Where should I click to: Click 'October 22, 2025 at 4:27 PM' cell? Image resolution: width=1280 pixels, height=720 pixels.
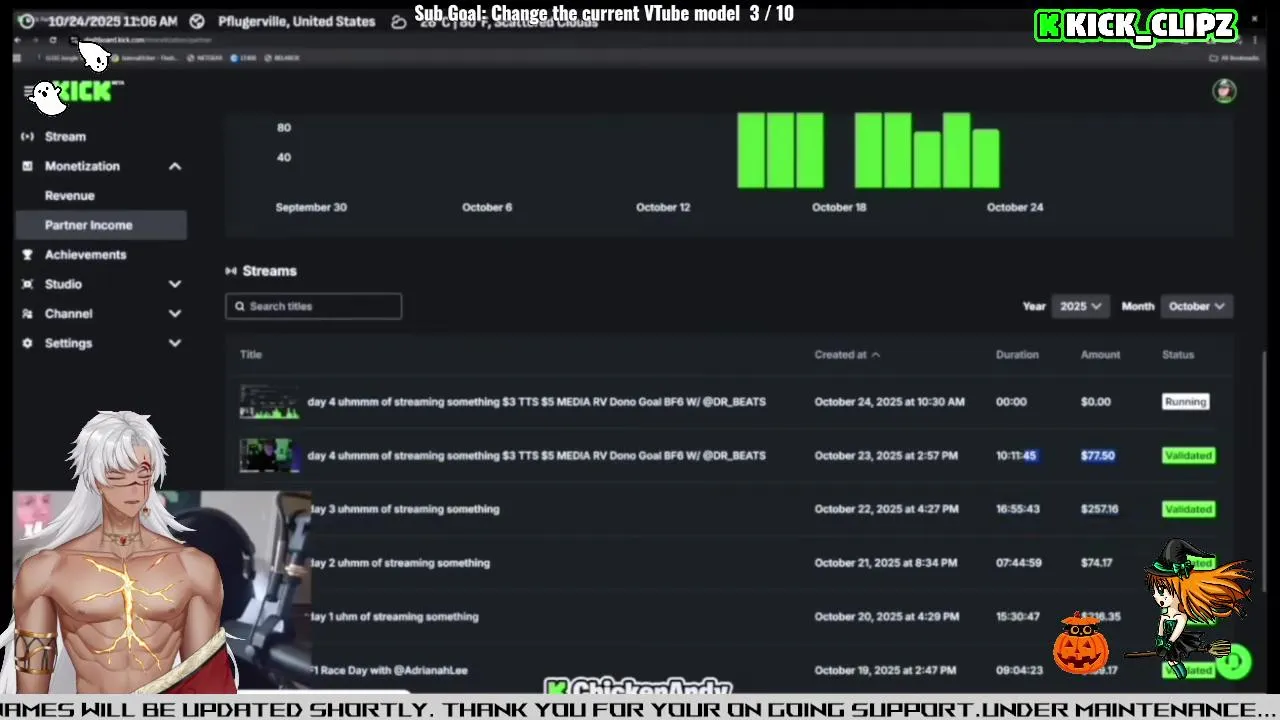886,509
